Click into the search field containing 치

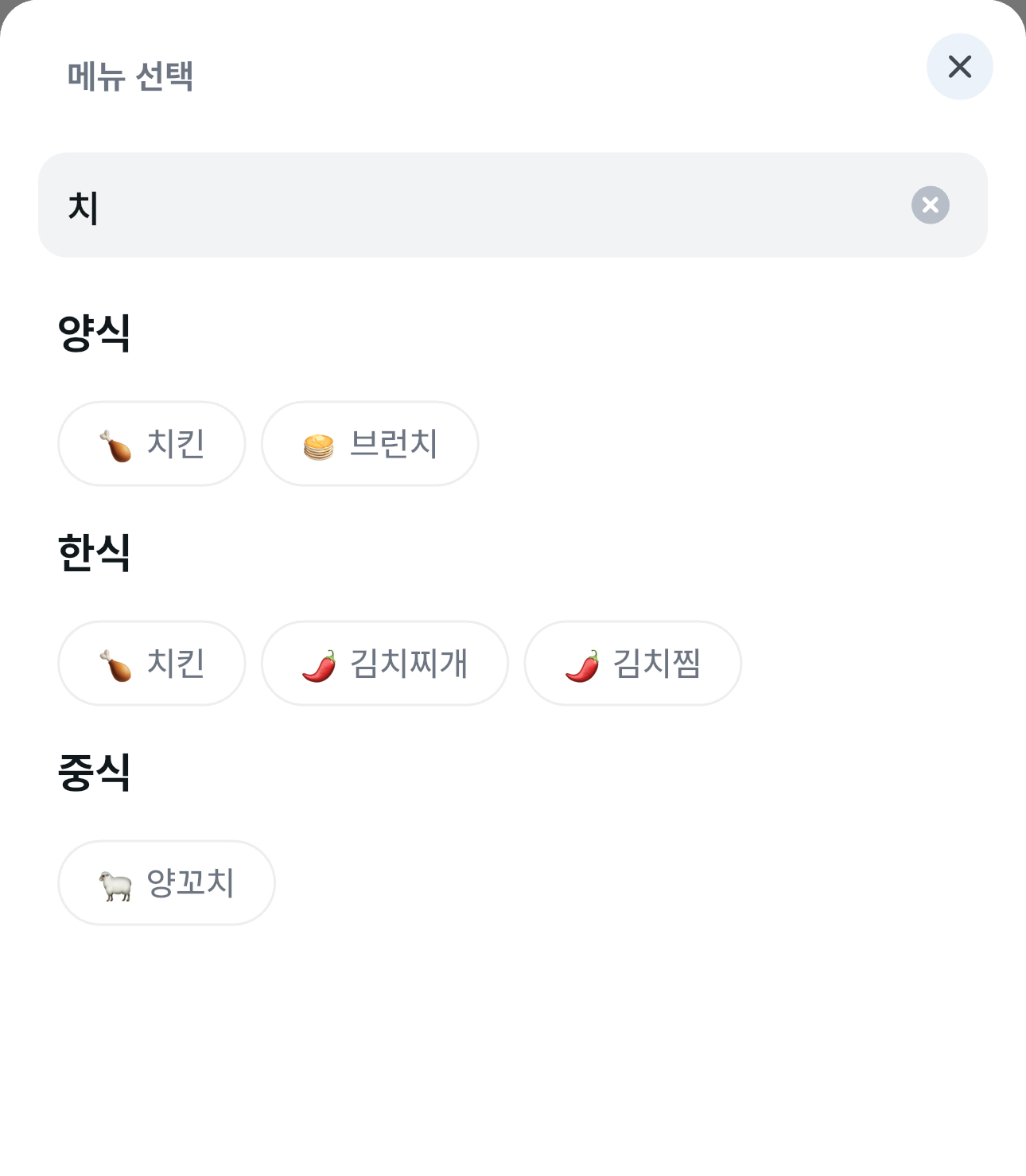click(x=493, y=205)
